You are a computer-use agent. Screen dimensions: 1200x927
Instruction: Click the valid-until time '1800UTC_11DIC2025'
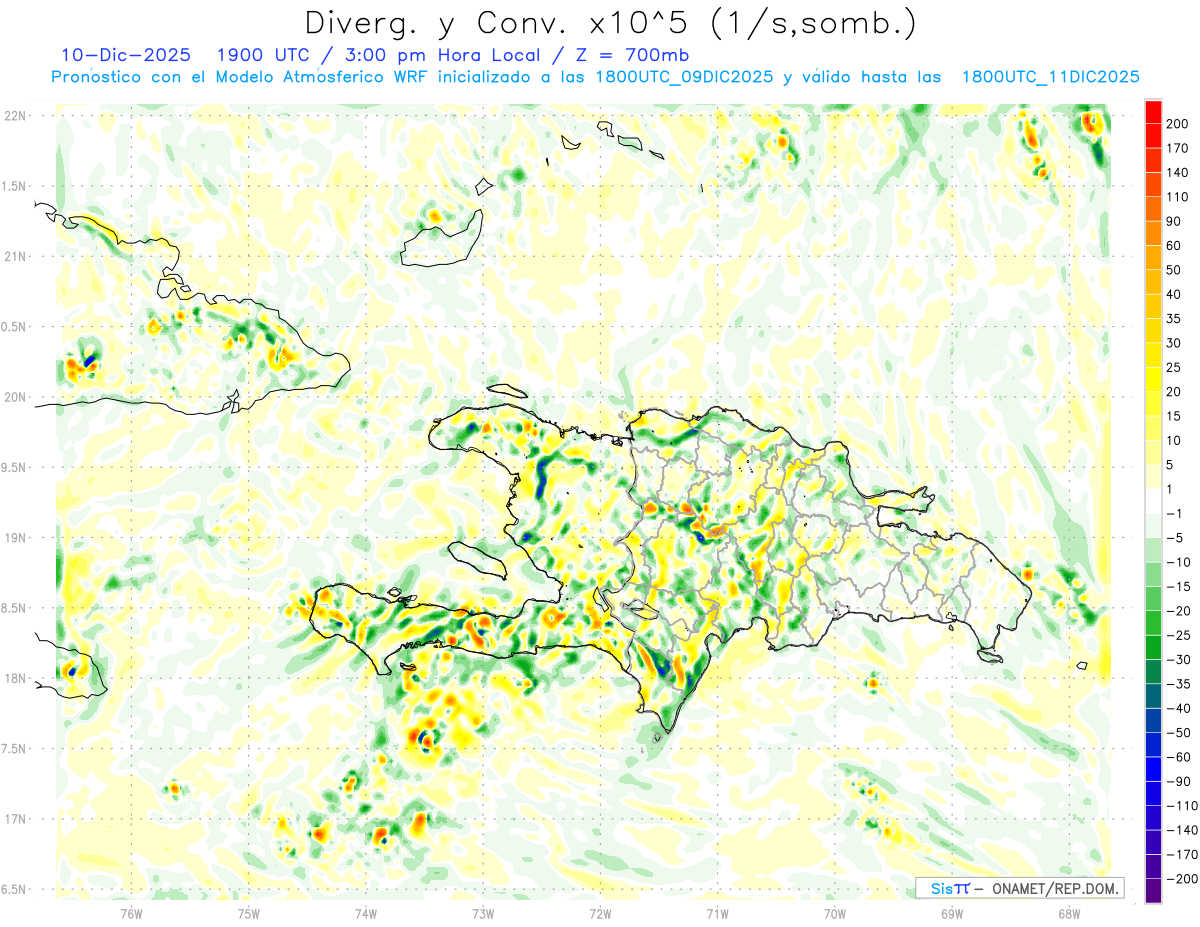pos(1051,77)
